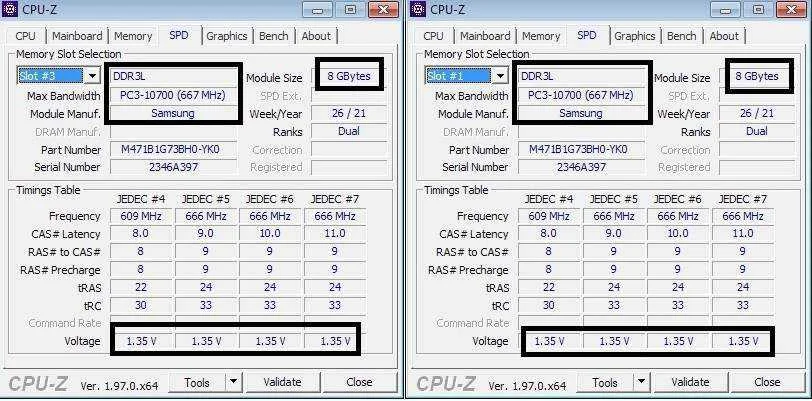Switch to Bench tab in left window
The width and height of the screenshot is (812, 401).
point(274,36)
